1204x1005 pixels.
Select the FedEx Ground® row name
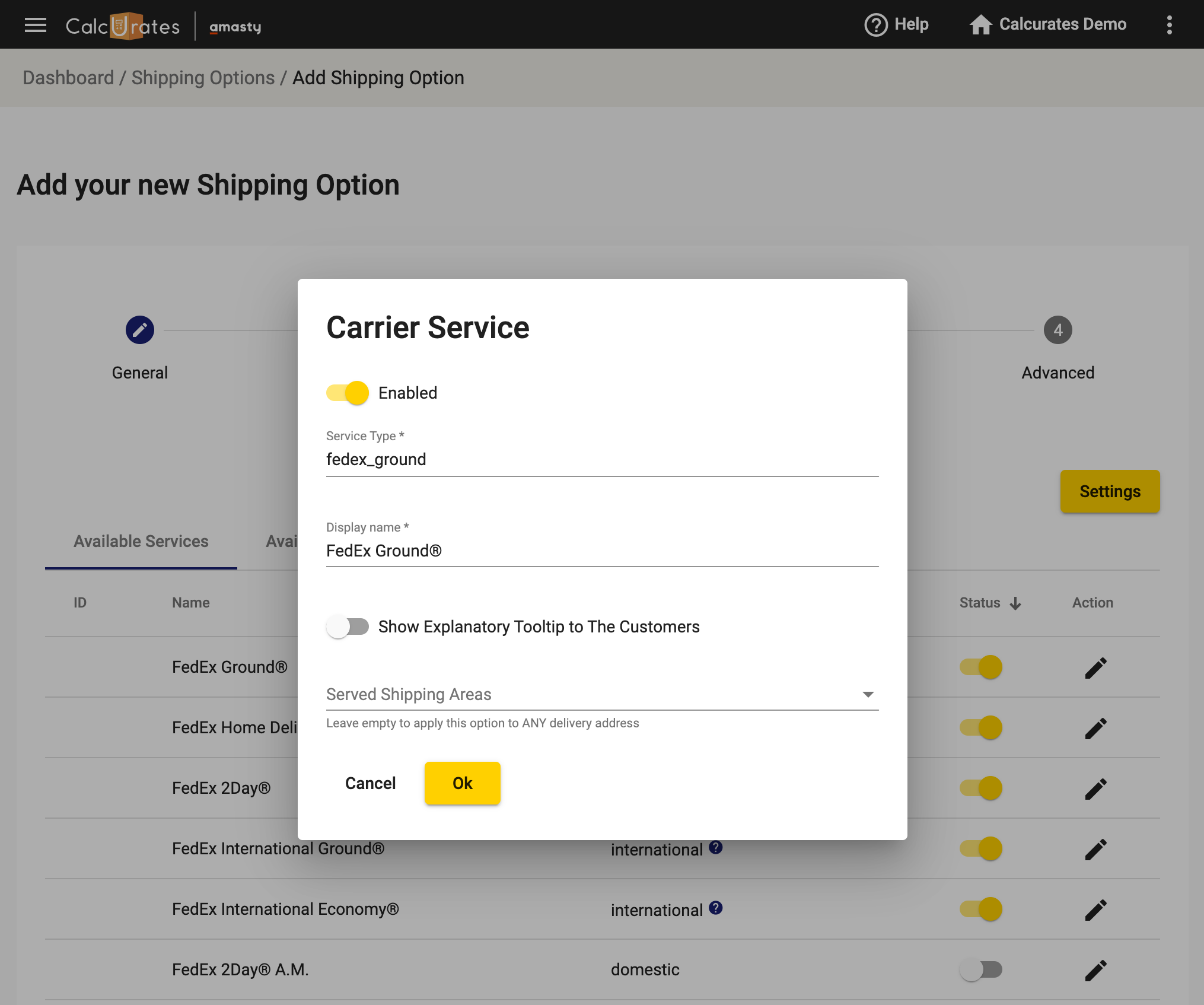230,667
